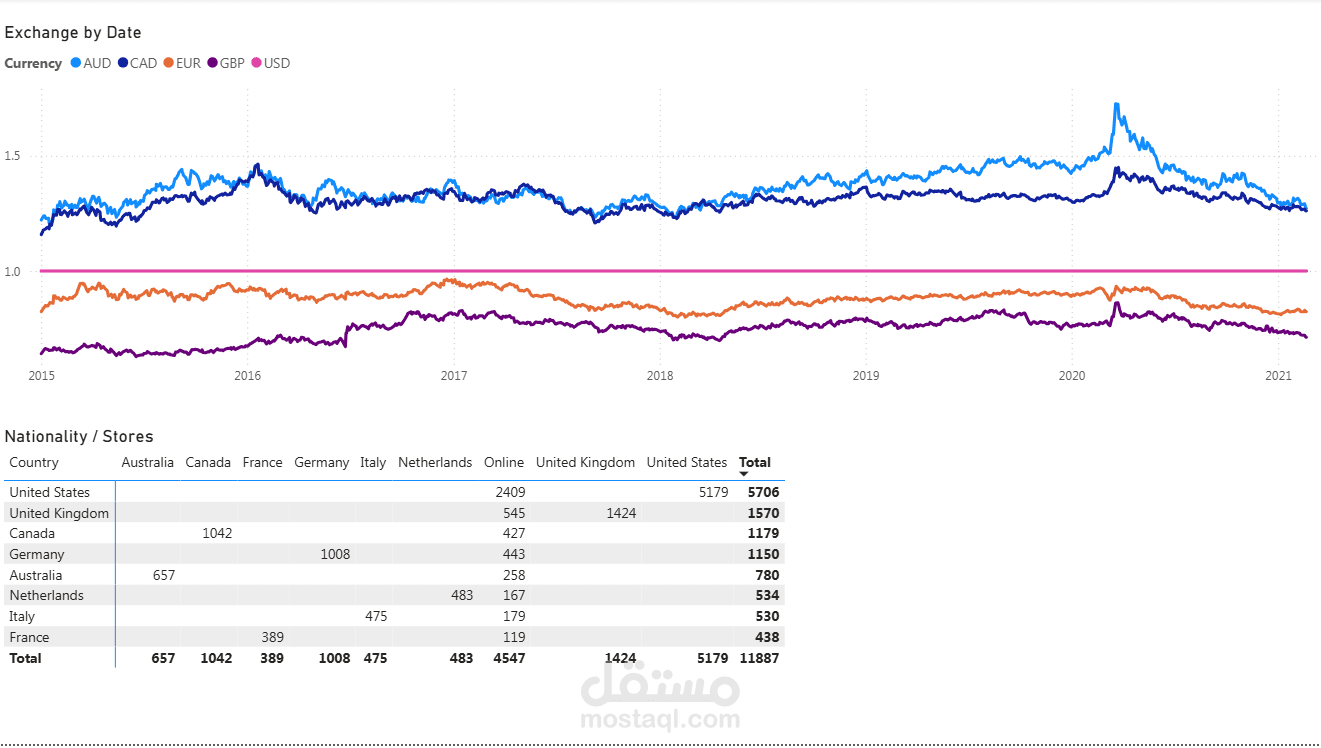This screenshot has width=1321, height=748.
Task: Select the United States row label
Action: click(x=49, y=492)
